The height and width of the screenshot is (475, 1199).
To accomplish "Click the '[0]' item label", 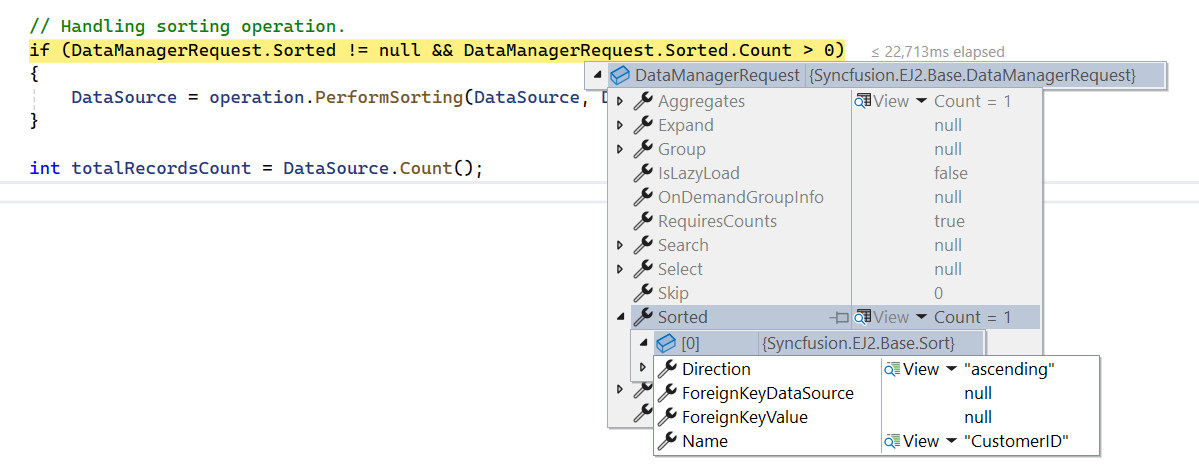I will click(690, 343).
